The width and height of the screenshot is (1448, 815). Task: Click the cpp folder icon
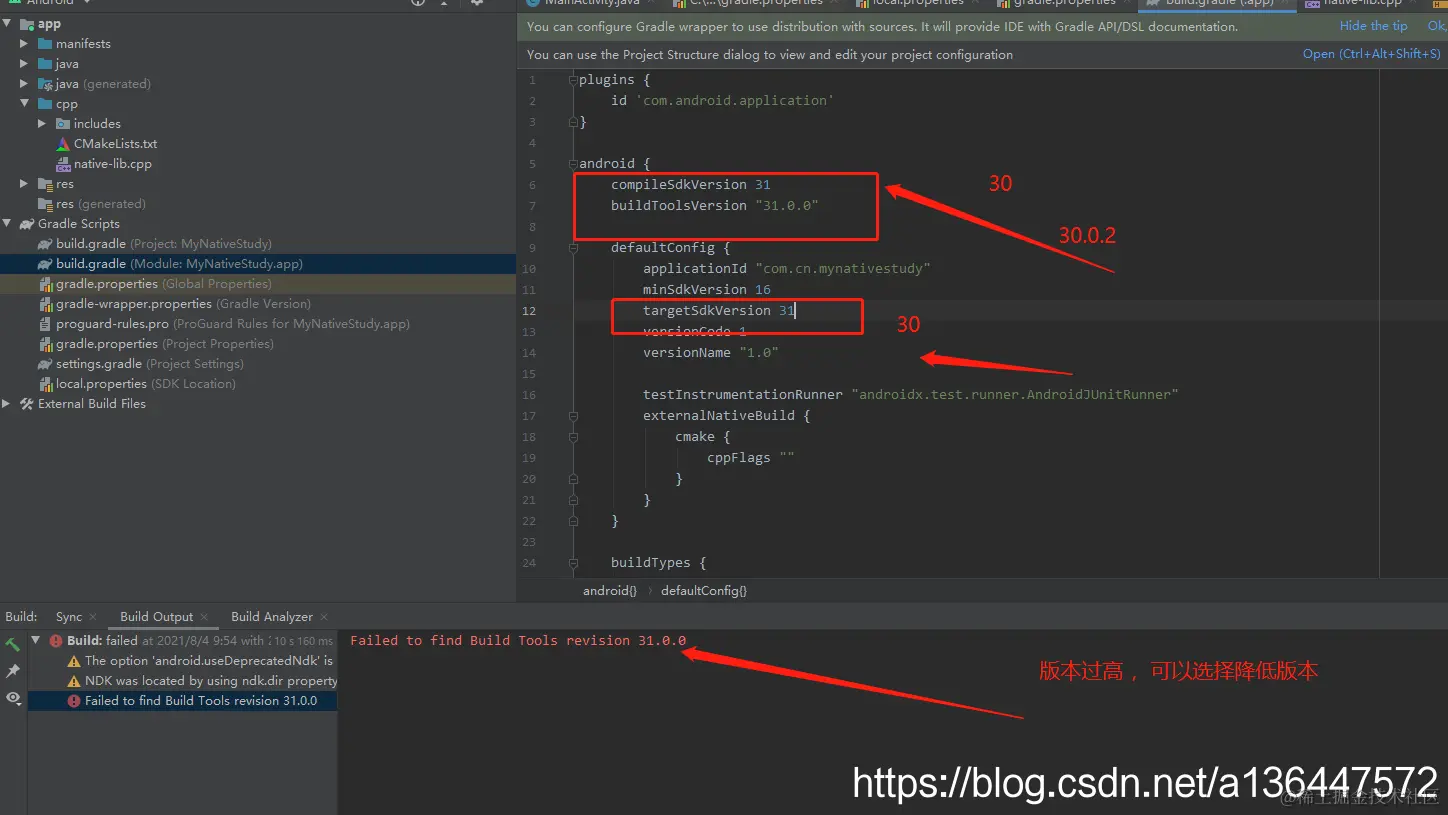[x=45, y=104]
